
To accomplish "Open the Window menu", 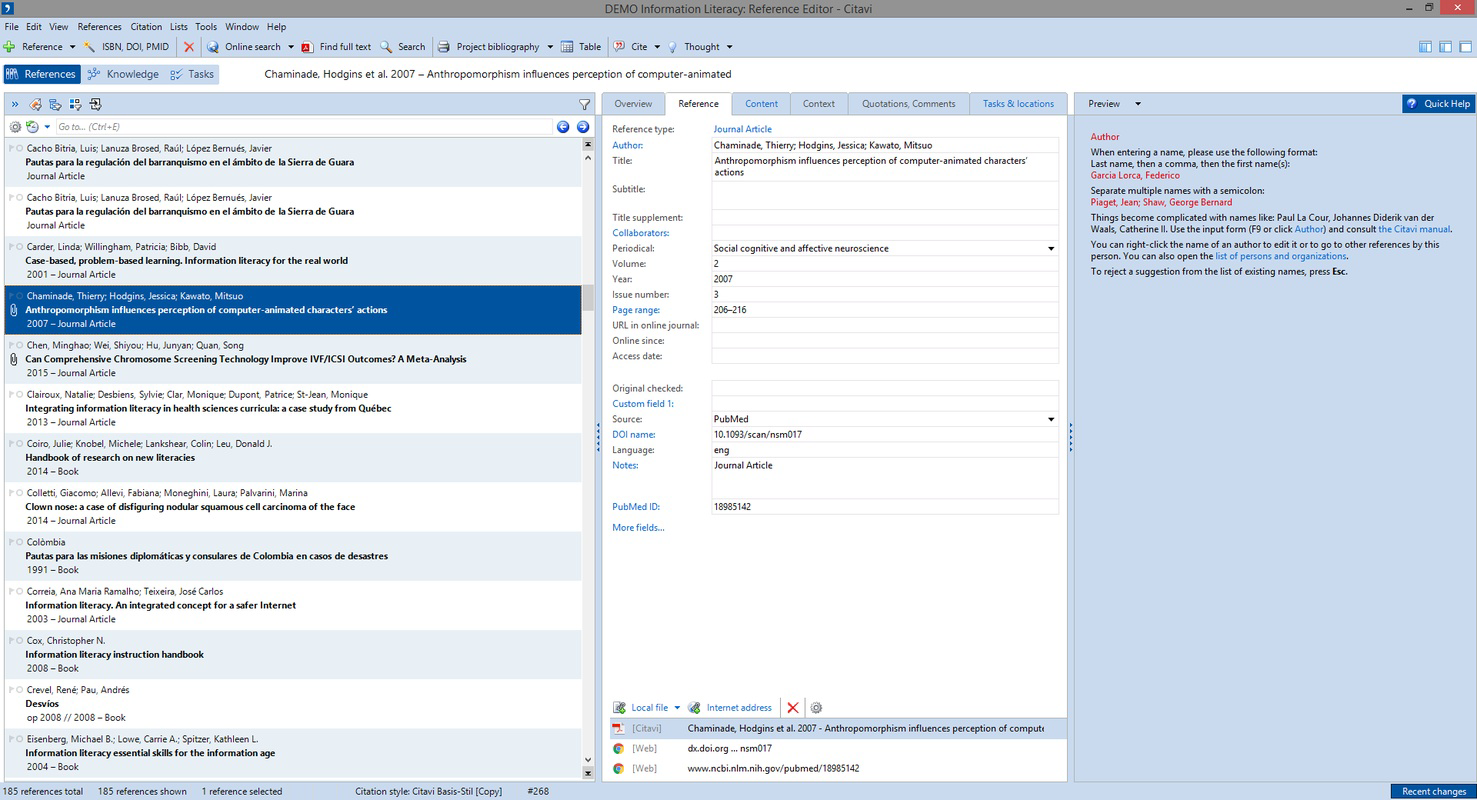I will [242, 27].
